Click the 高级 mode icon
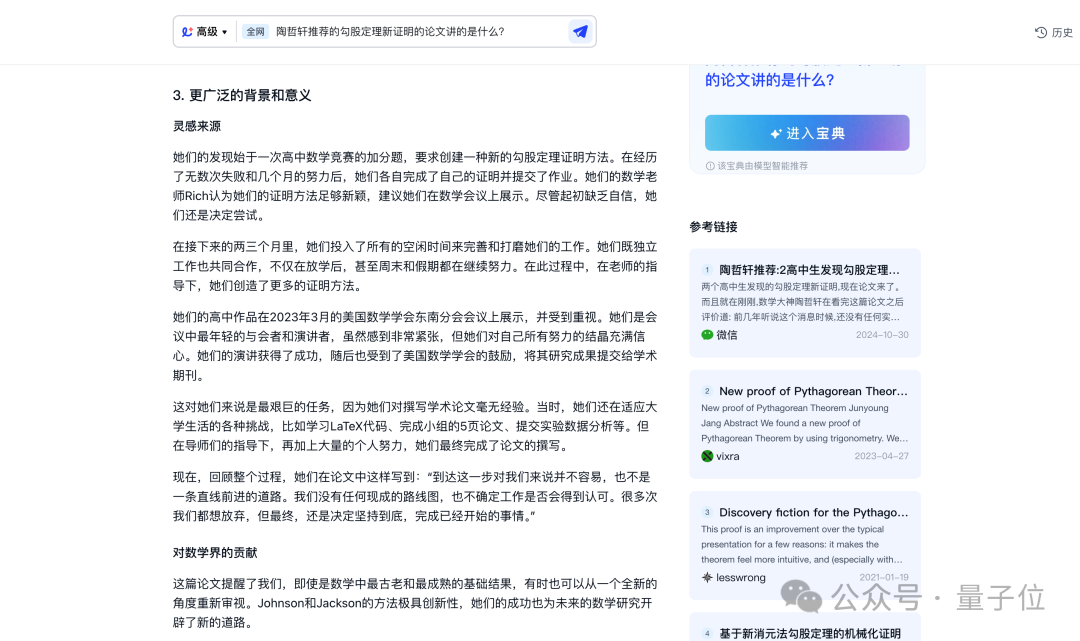 [187, 32]
